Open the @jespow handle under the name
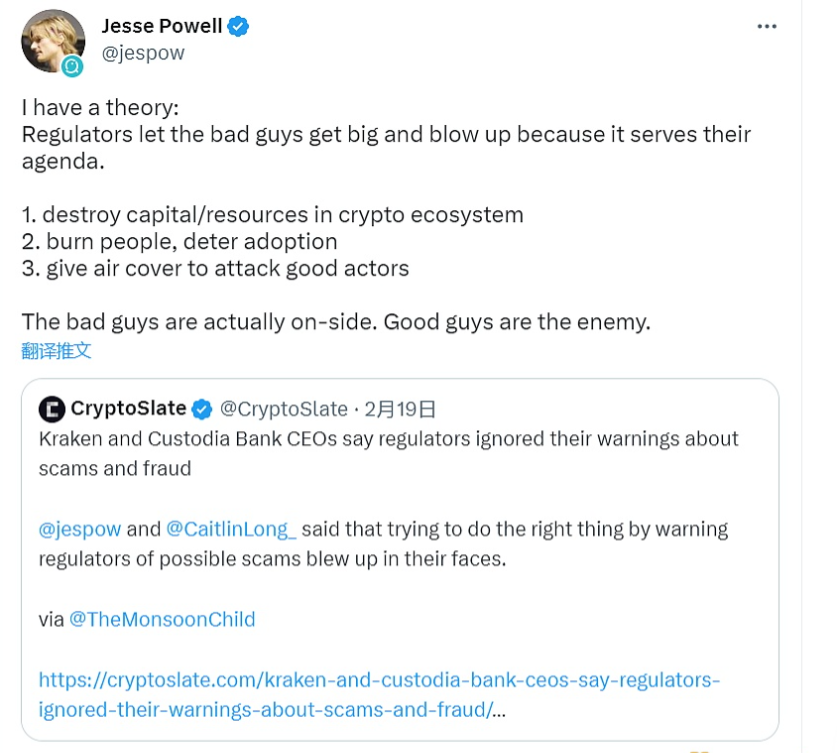837x753 pixels. (143, 54)
